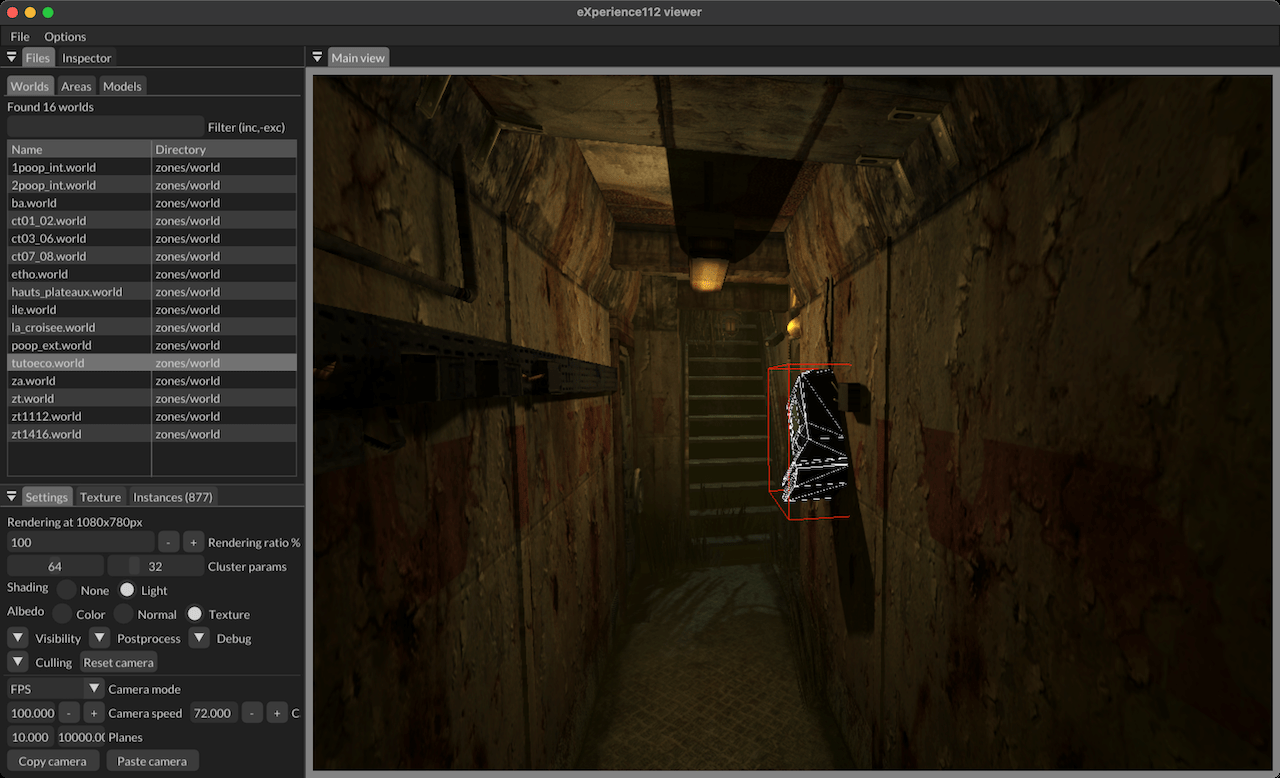1280x778 pixels.
Task: Select the Worlds tab
Action: (x=30, y=86)
